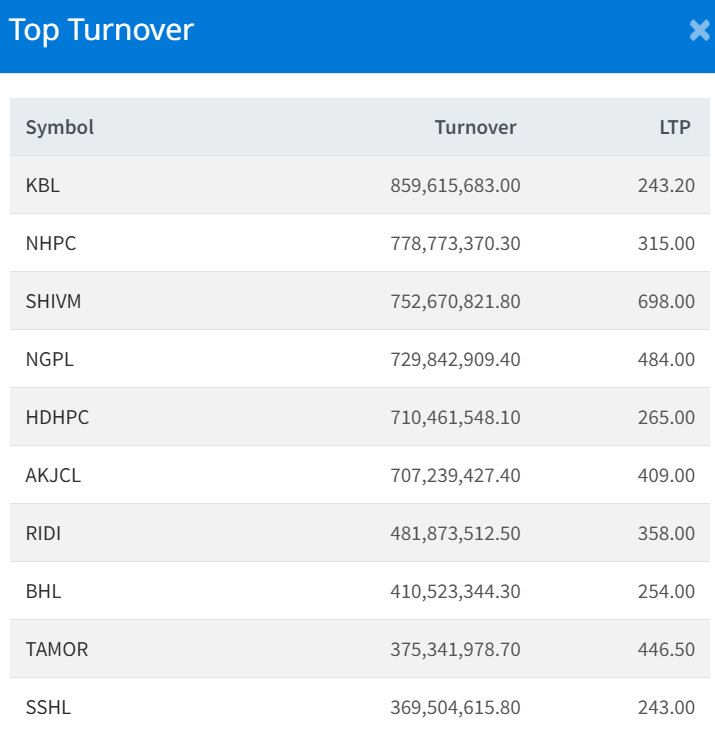Select RIDI turnover 481,873,512.50 cell

tap(455, 533)
